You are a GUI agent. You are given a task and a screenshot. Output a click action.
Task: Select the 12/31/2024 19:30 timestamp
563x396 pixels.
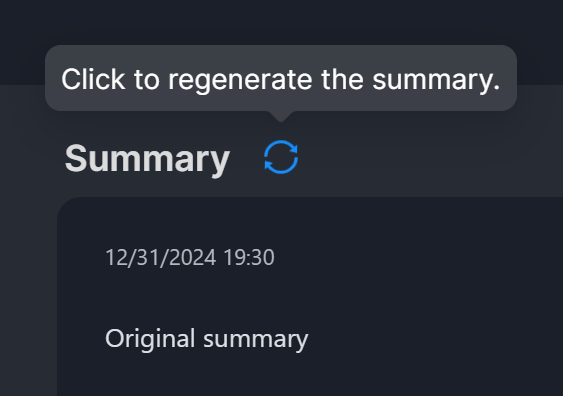[x=190, y=257]
